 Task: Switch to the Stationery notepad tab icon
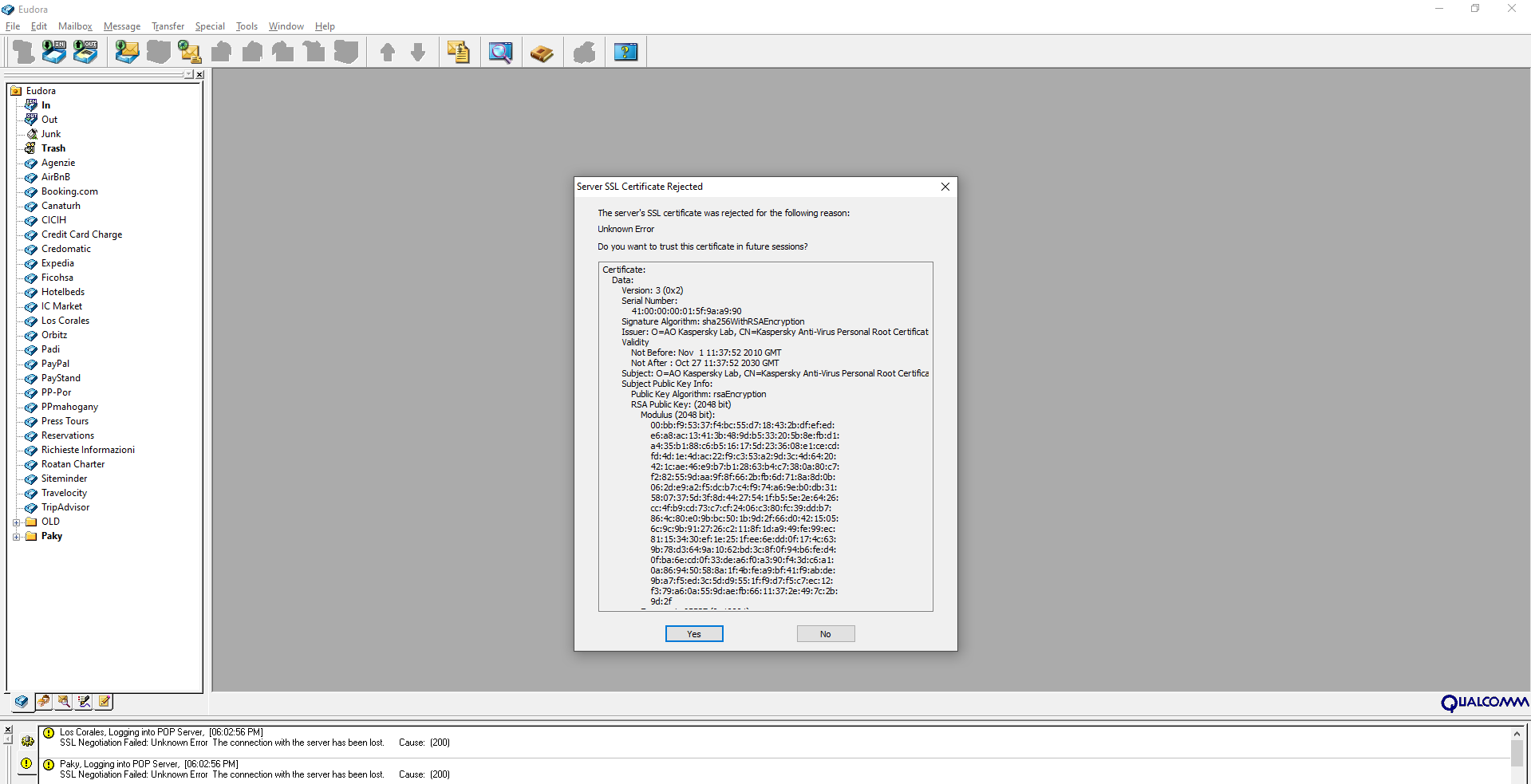[x=104, y=702]
